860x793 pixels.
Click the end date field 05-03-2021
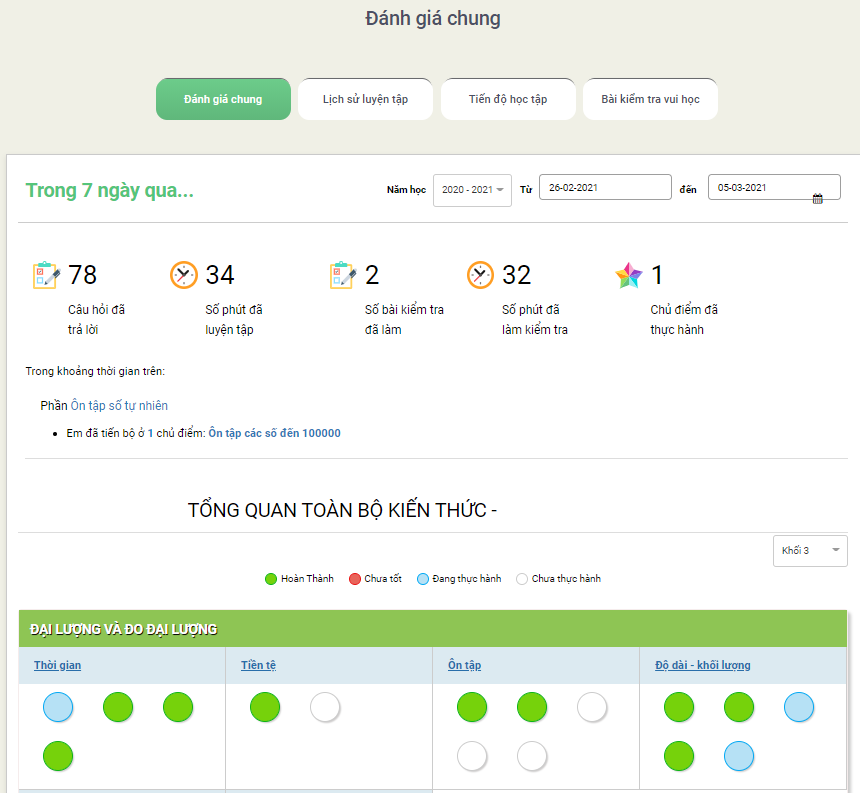click(x=760, y=187)
